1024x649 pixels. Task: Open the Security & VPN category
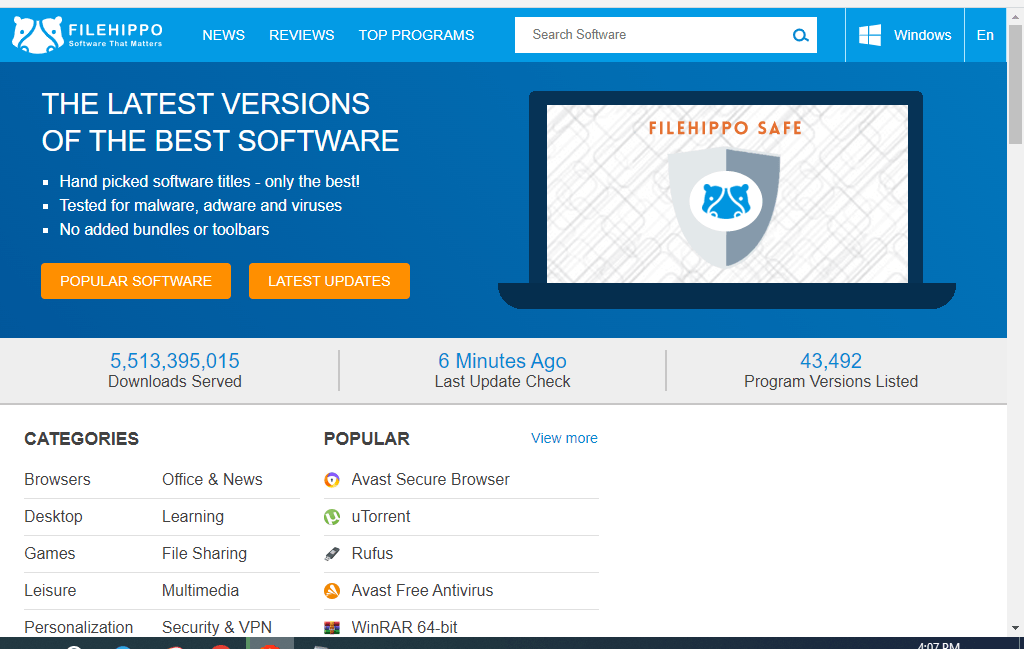click(217, 627)
